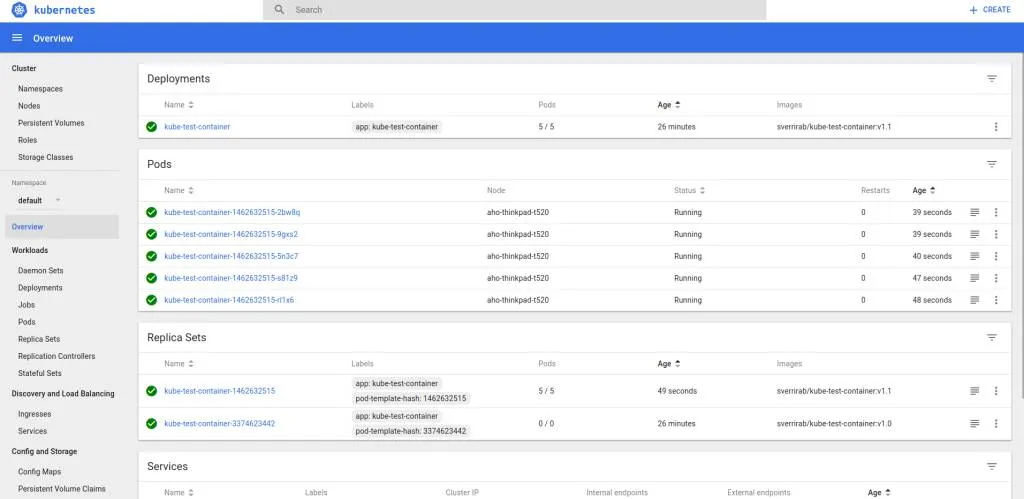Select Config Maps in the sidebar
The width and height of the screenshot is (1024, 499).
click(x=39, y=472)
